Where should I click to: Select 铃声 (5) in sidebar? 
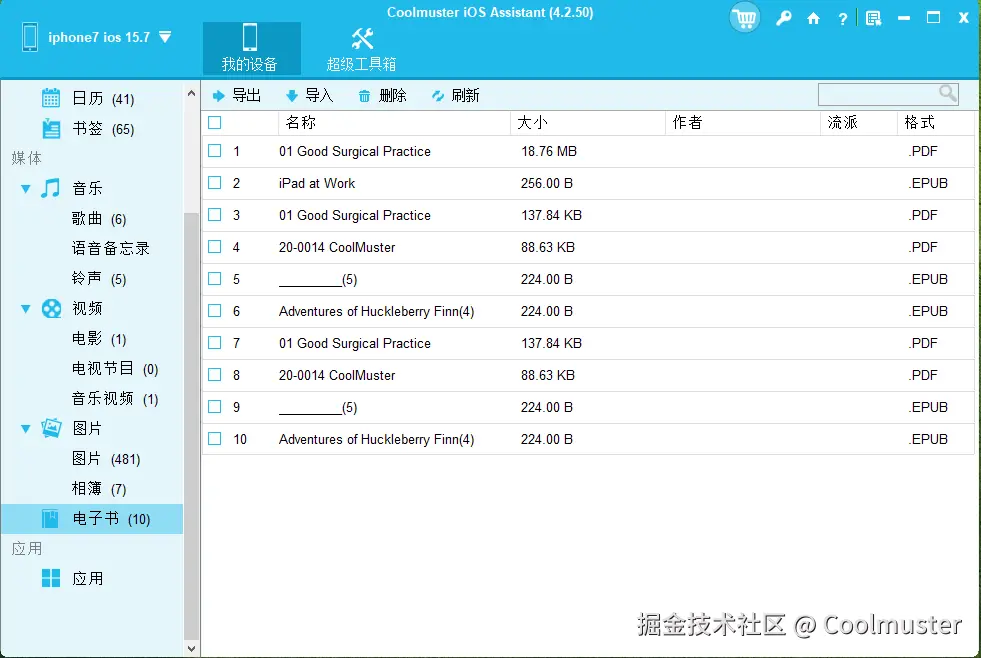[99, 278]
